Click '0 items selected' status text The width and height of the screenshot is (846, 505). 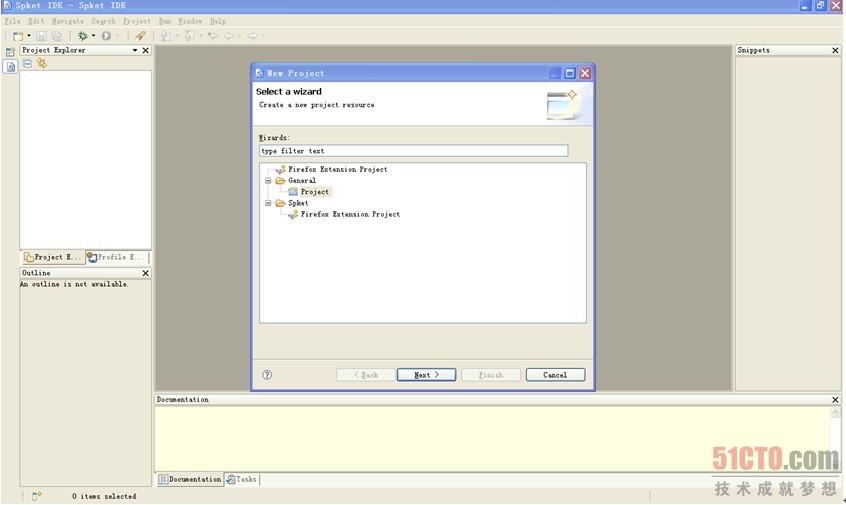click(104, 496)
